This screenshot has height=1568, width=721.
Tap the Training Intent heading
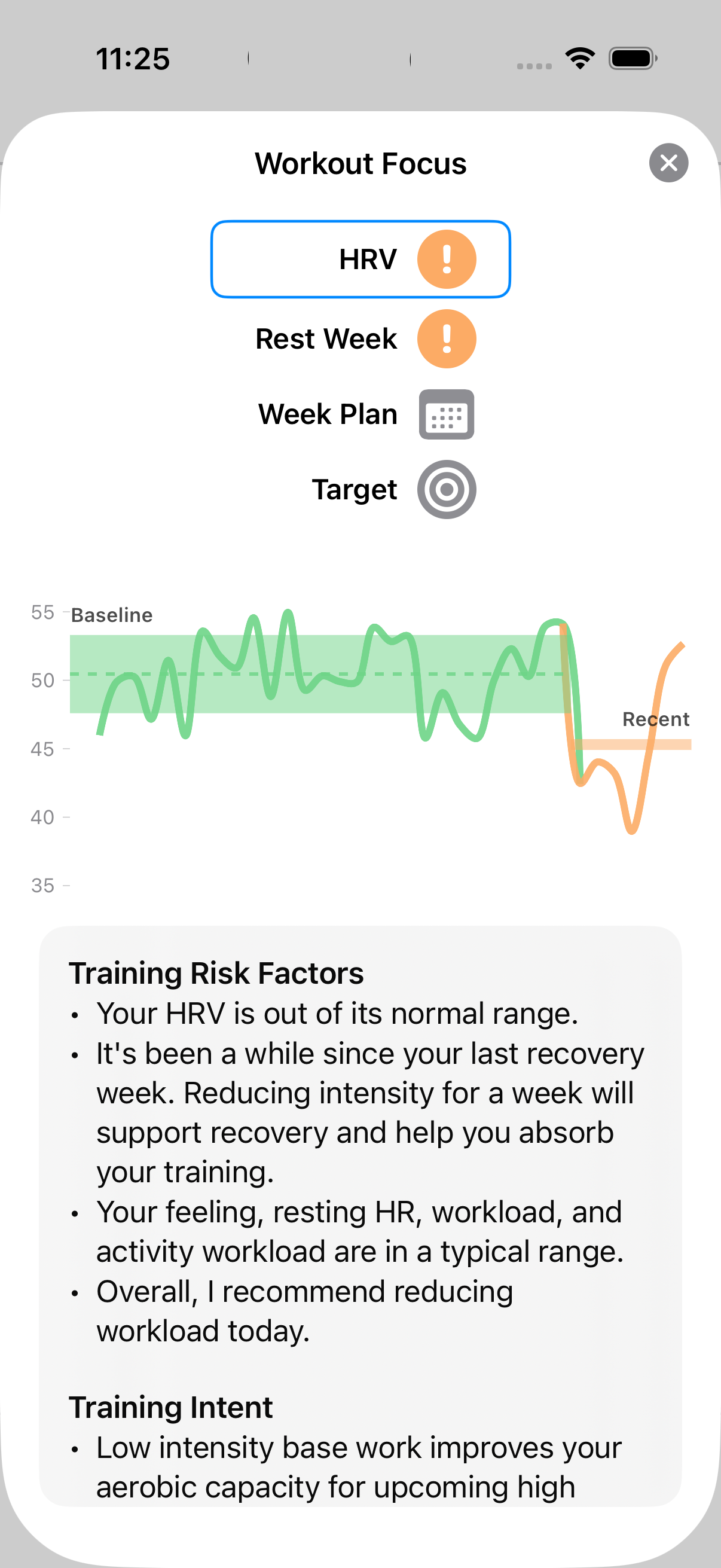171,1407
